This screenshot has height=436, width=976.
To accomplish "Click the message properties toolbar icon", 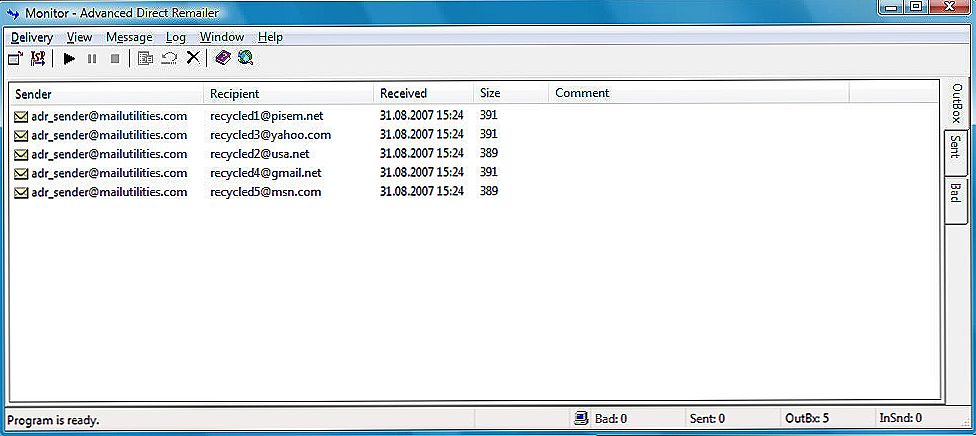I will [x=146, y=59].
